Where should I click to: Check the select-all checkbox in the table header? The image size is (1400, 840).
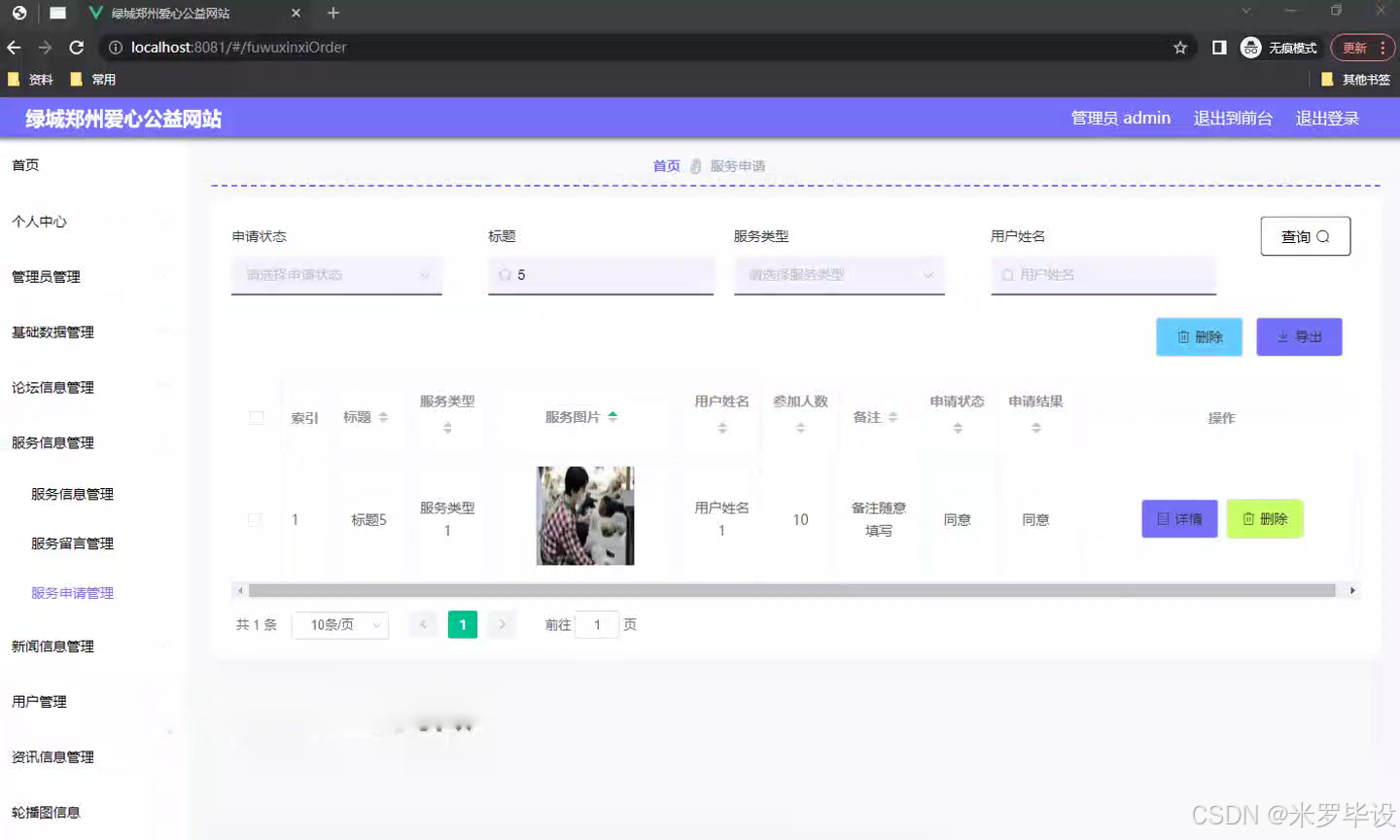tap(257, 417)
